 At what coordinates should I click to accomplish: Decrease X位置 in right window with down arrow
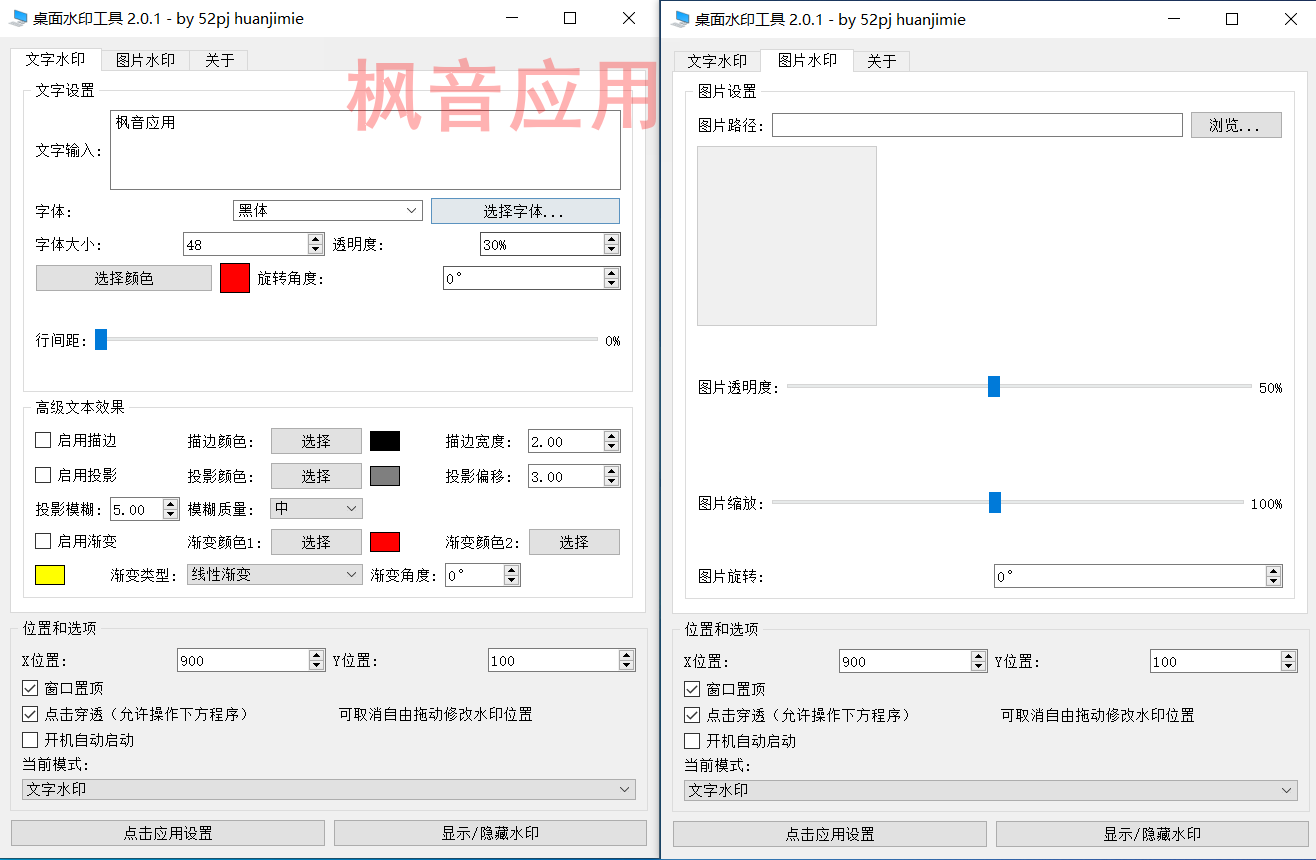[979, 666]
